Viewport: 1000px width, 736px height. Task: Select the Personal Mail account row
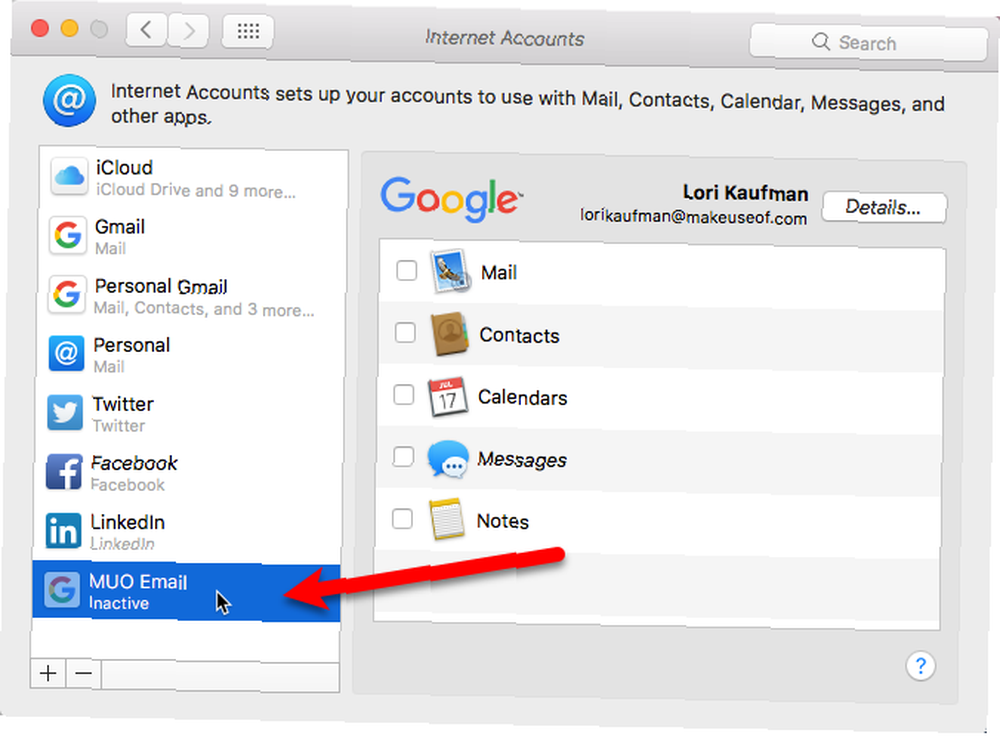click(191, 355)
